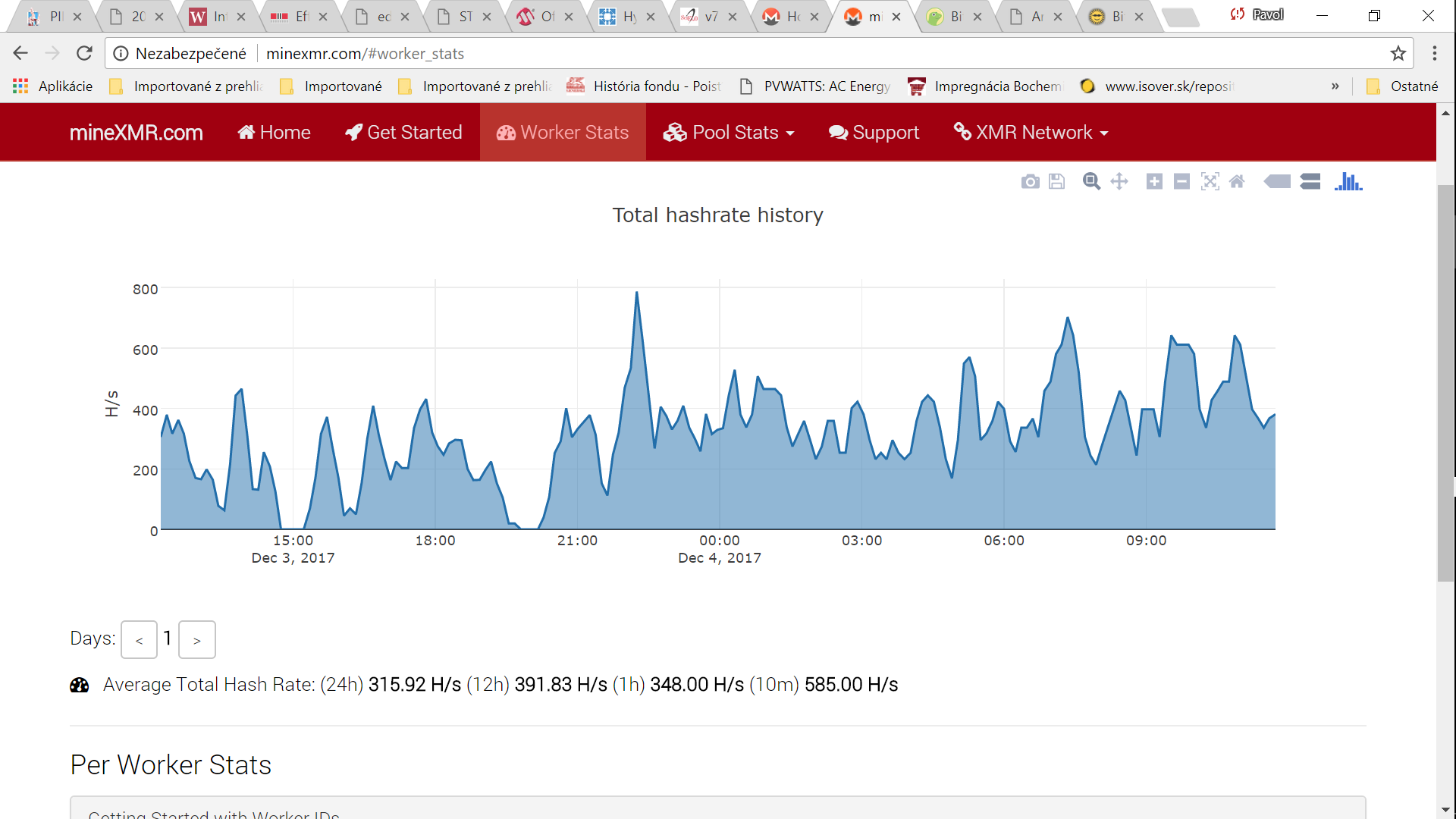
Task: Open the Get Started nav item
Action: click(403, 133)
